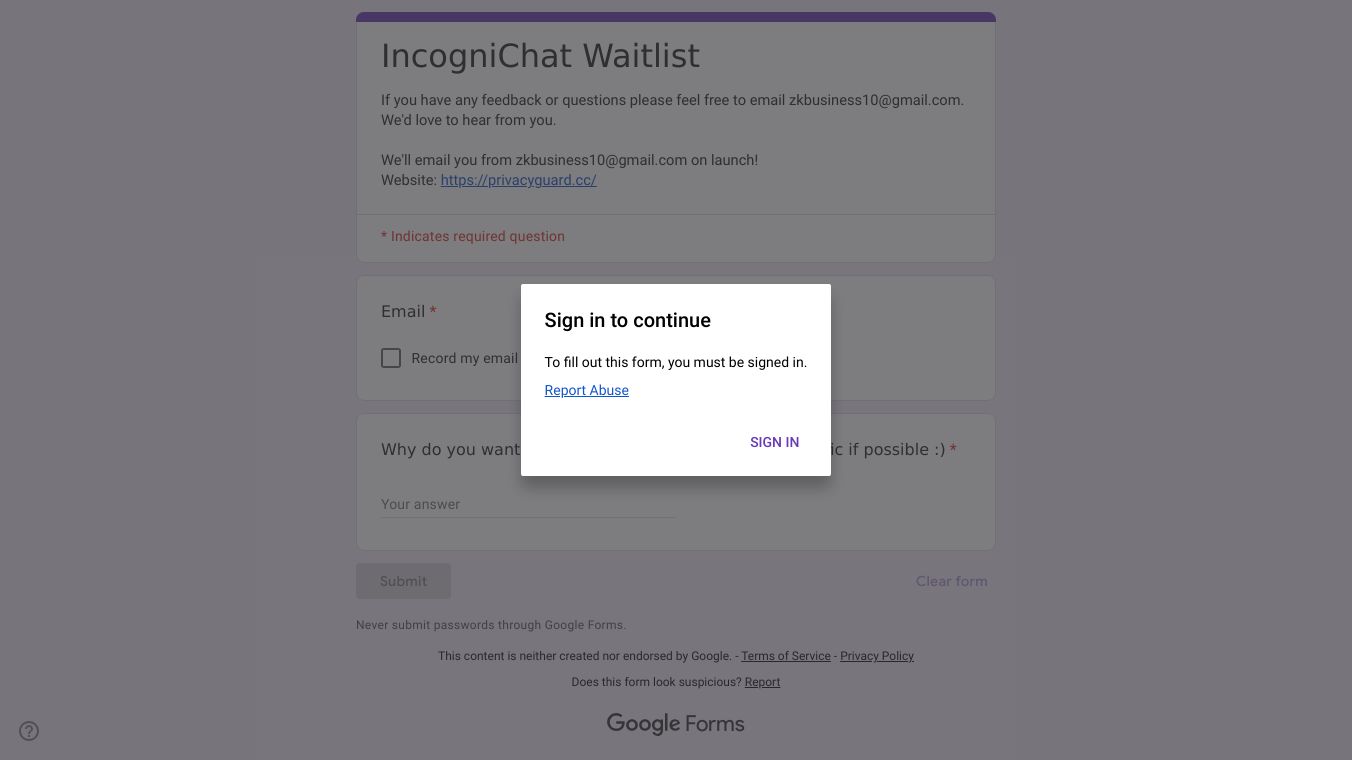The height and width of the screenshot is (760, 1352).
Task: Click the Clear form button
Action: click(x=951, y=581)
